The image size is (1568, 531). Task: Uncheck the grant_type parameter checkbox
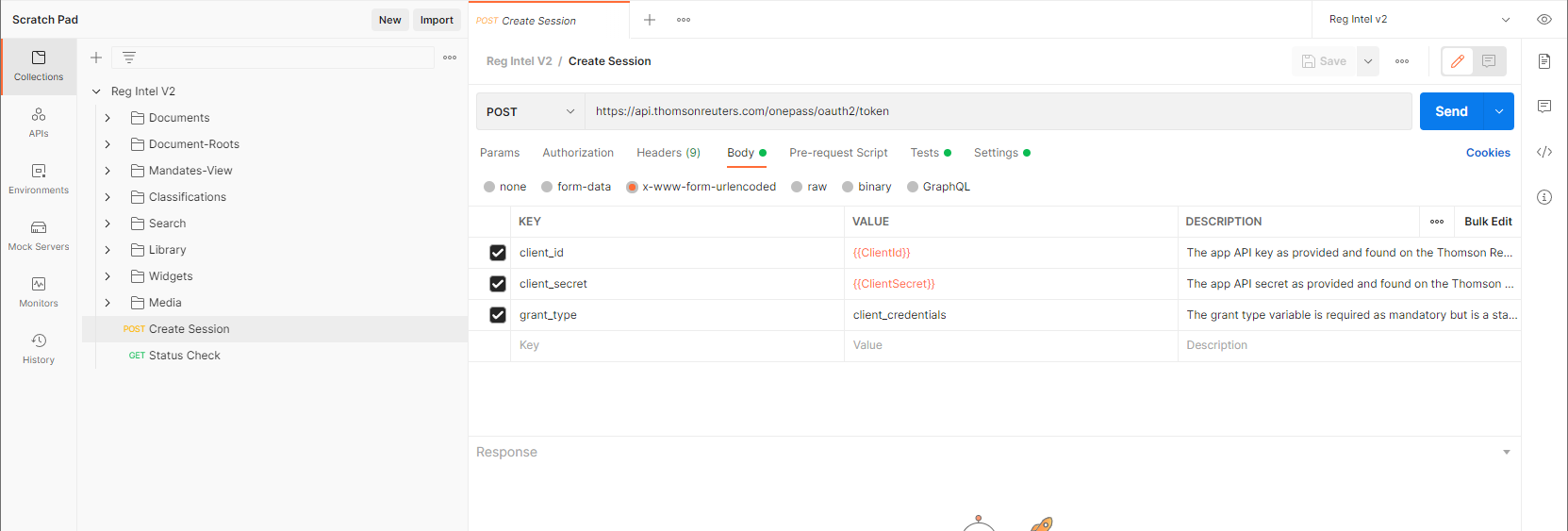(498, 315)
